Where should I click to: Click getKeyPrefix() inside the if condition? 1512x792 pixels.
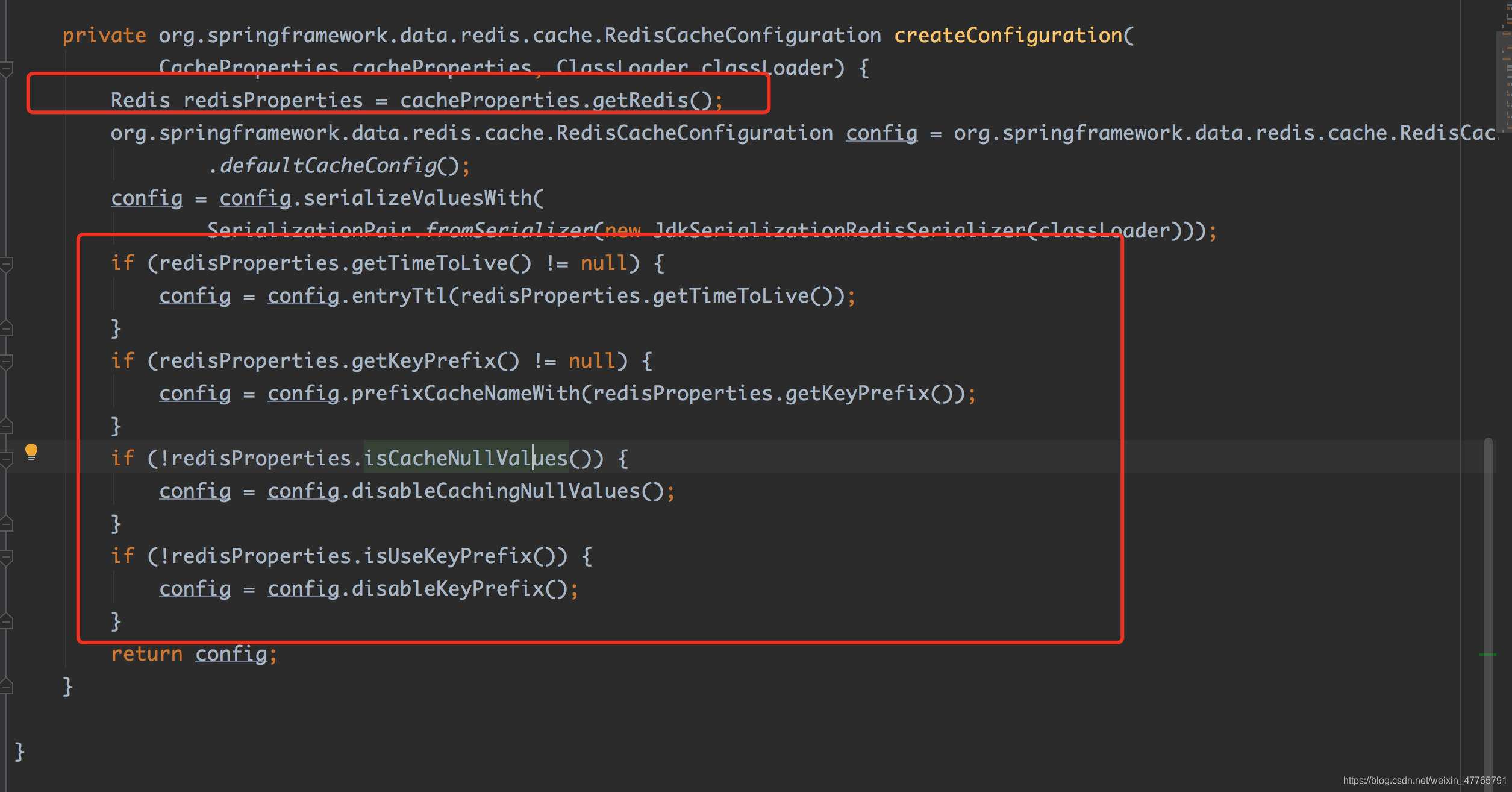coord(436,360)
